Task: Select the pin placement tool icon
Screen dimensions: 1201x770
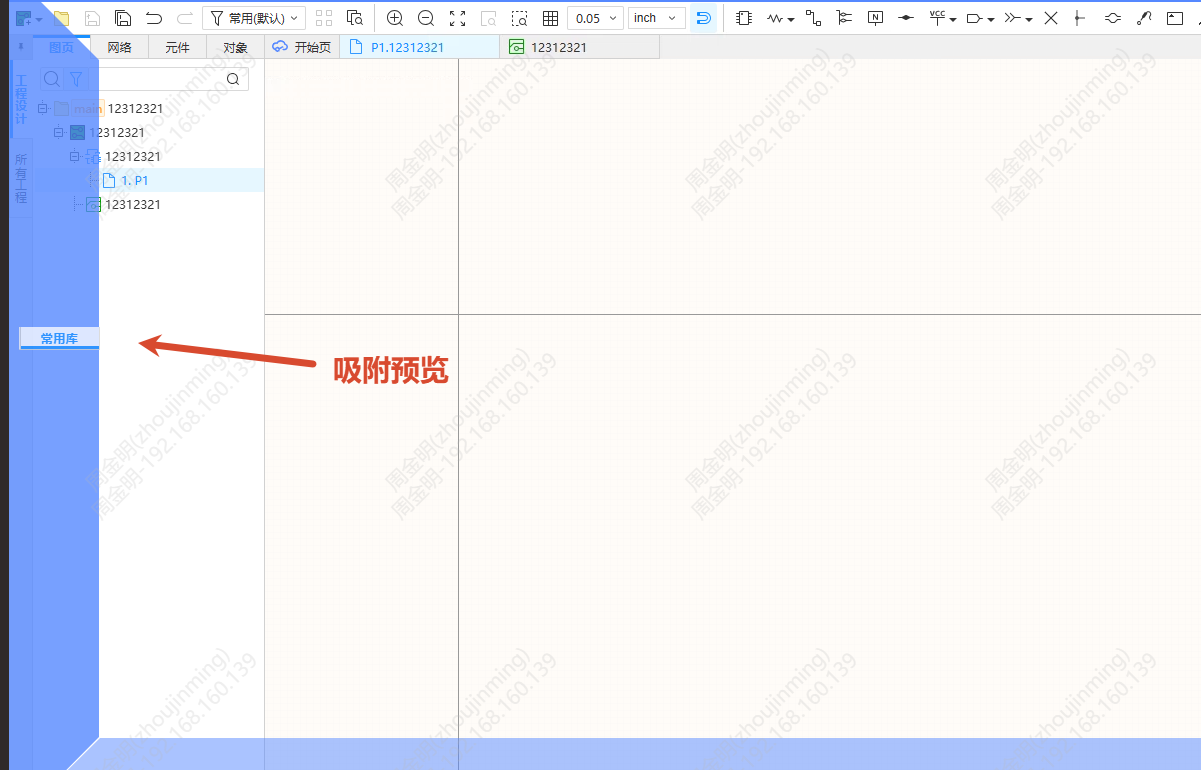Action: (1079, 18)
